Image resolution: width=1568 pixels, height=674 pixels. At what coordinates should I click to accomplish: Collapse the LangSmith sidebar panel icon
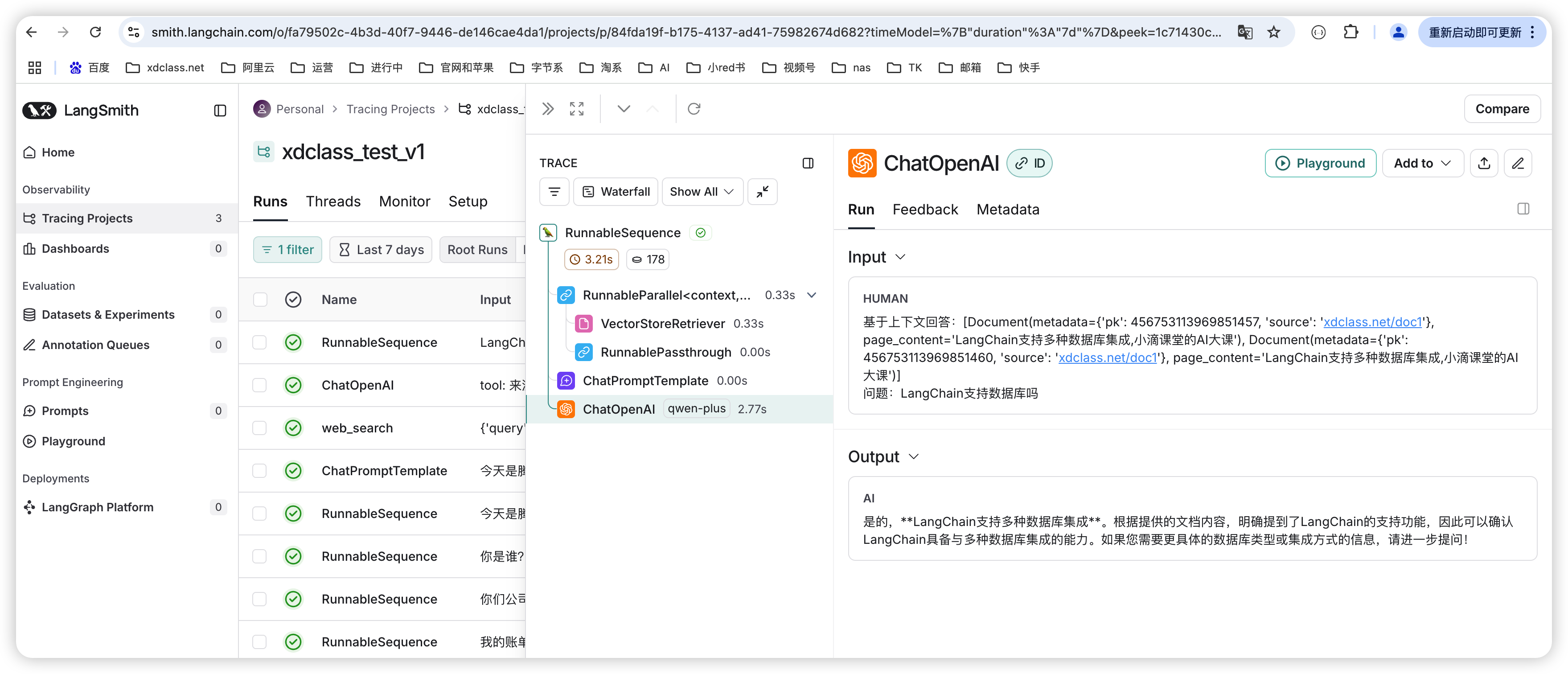[220, 110]
